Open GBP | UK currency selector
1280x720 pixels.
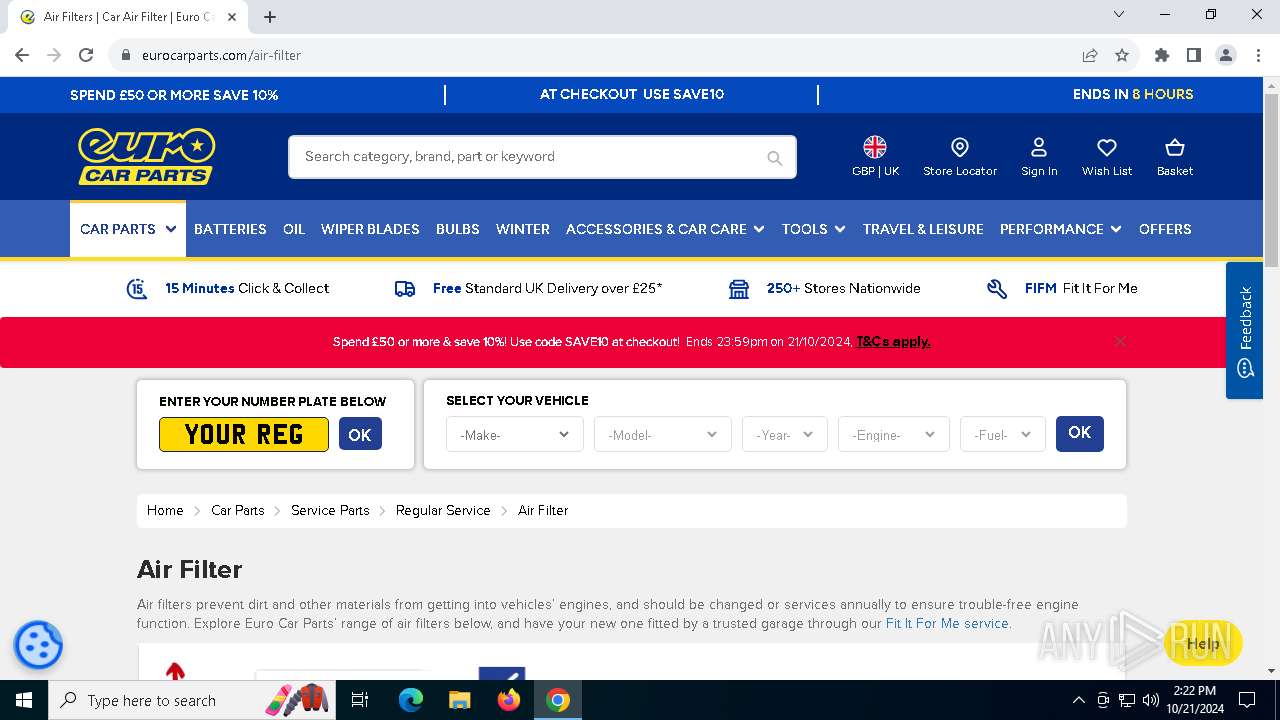(875, 157)
